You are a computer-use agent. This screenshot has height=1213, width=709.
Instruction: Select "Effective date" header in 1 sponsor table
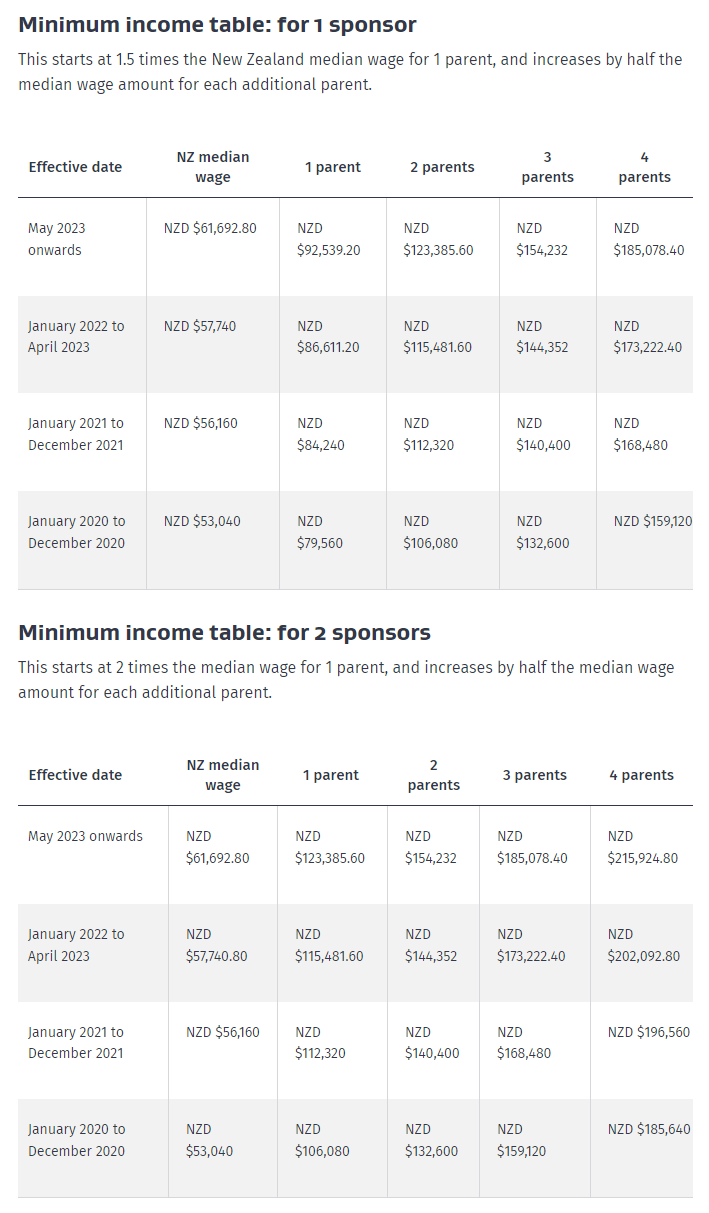pyautogui.click(x=75, y=167)
